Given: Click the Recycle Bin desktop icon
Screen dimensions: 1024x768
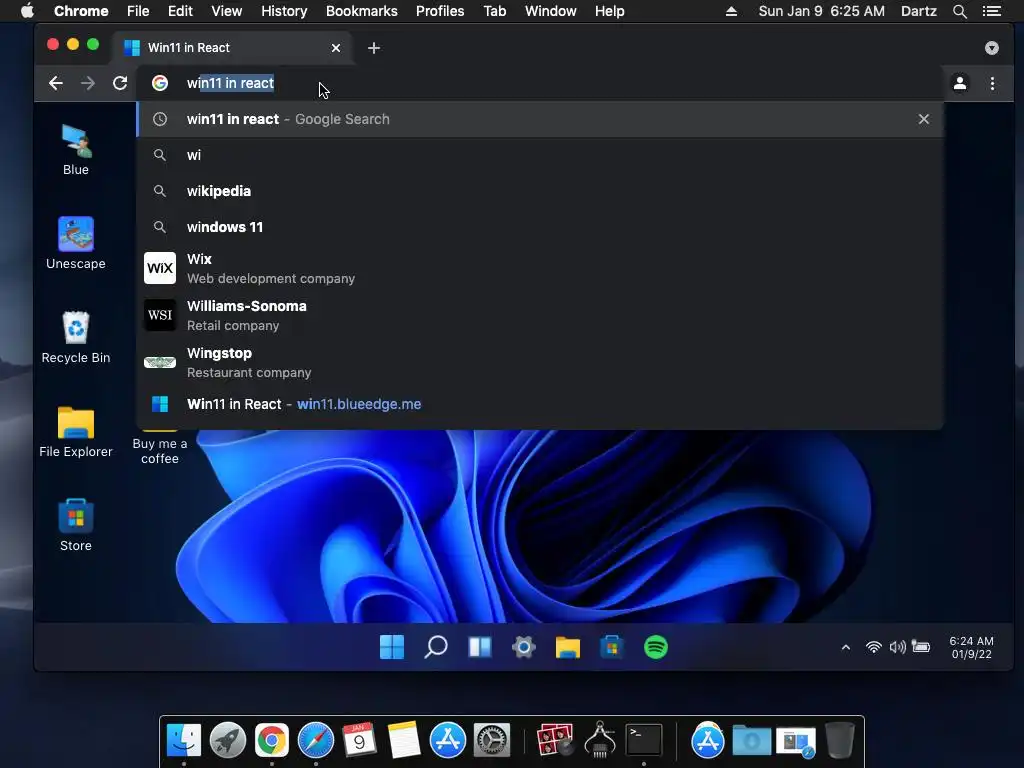Looking at the screenshot, I should [x=76, y=337].
